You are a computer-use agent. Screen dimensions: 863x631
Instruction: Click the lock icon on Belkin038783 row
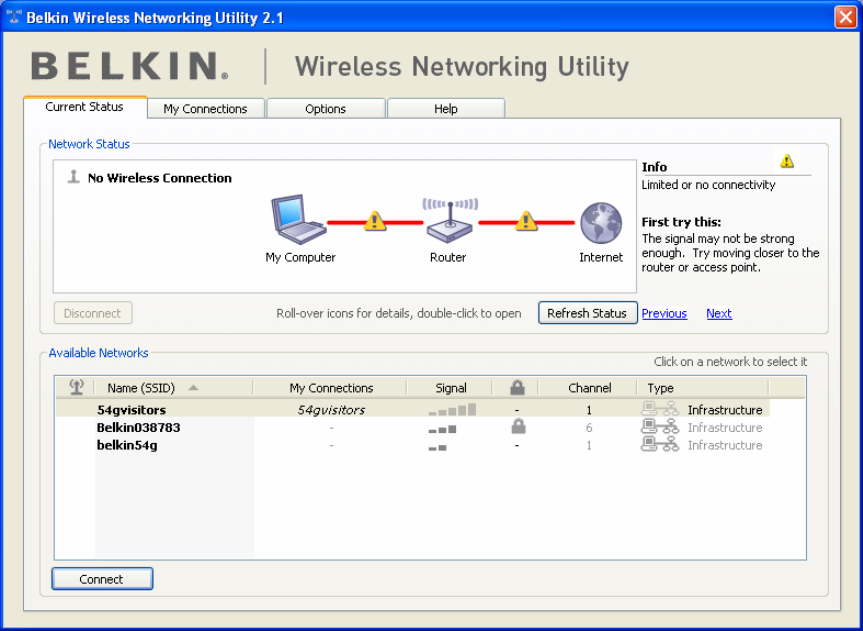(518, 426)
